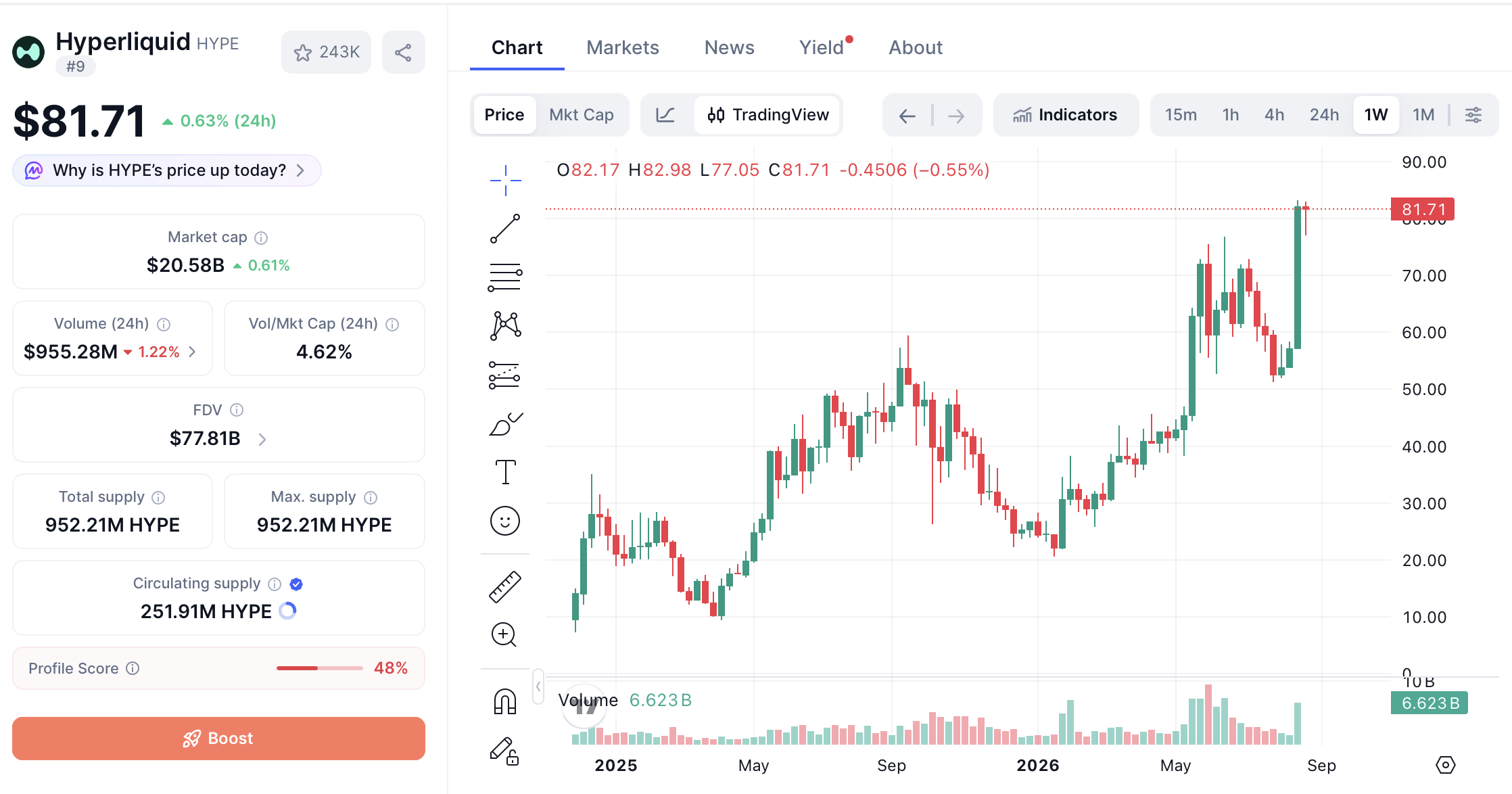
Task: Click the Boost button
Action: [218, 739]
